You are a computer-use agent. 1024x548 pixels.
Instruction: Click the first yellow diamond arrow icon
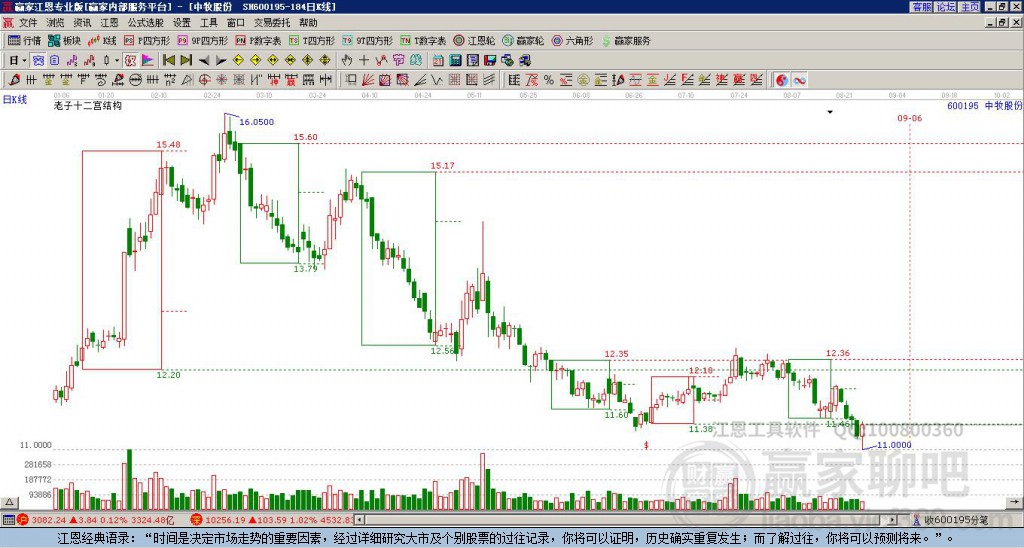coord(238,61)
